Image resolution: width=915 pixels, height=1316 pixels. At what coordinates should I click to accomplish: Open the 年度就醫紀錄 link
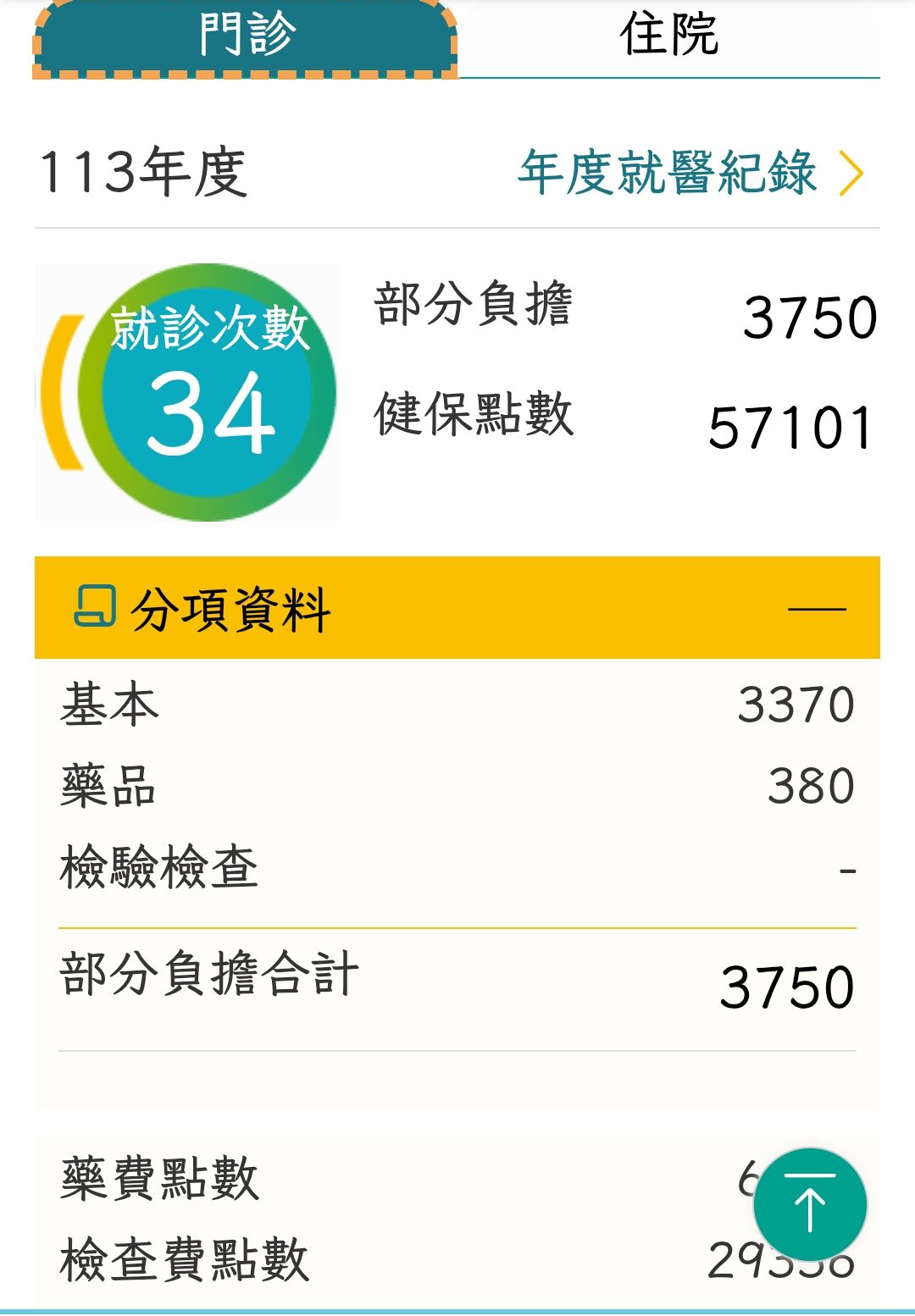click(668, 173)
